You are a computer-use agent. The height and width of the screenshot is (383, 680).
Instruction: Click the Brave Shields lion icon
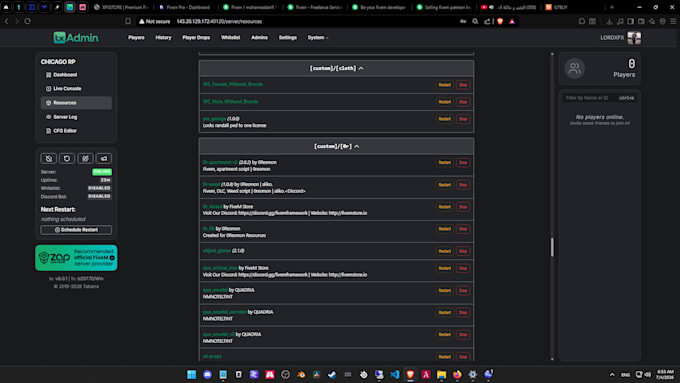(x=500, y=21)
